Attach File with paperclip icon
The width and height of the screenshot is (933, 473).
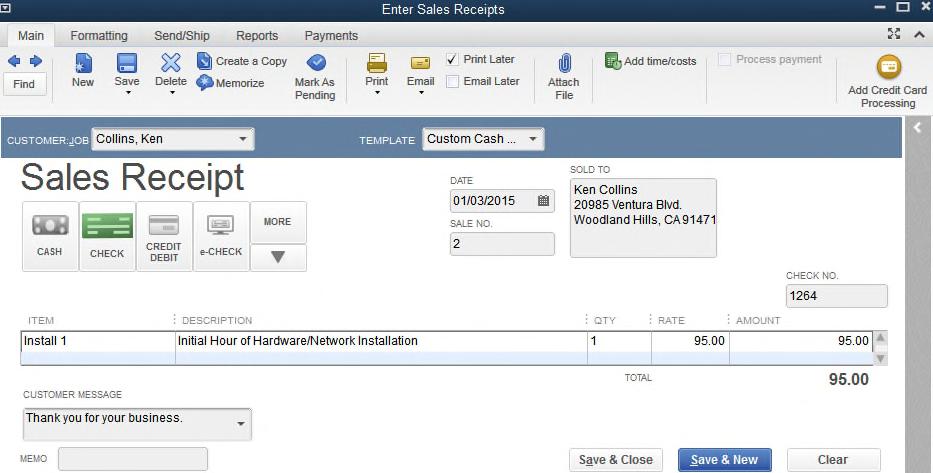563,77
